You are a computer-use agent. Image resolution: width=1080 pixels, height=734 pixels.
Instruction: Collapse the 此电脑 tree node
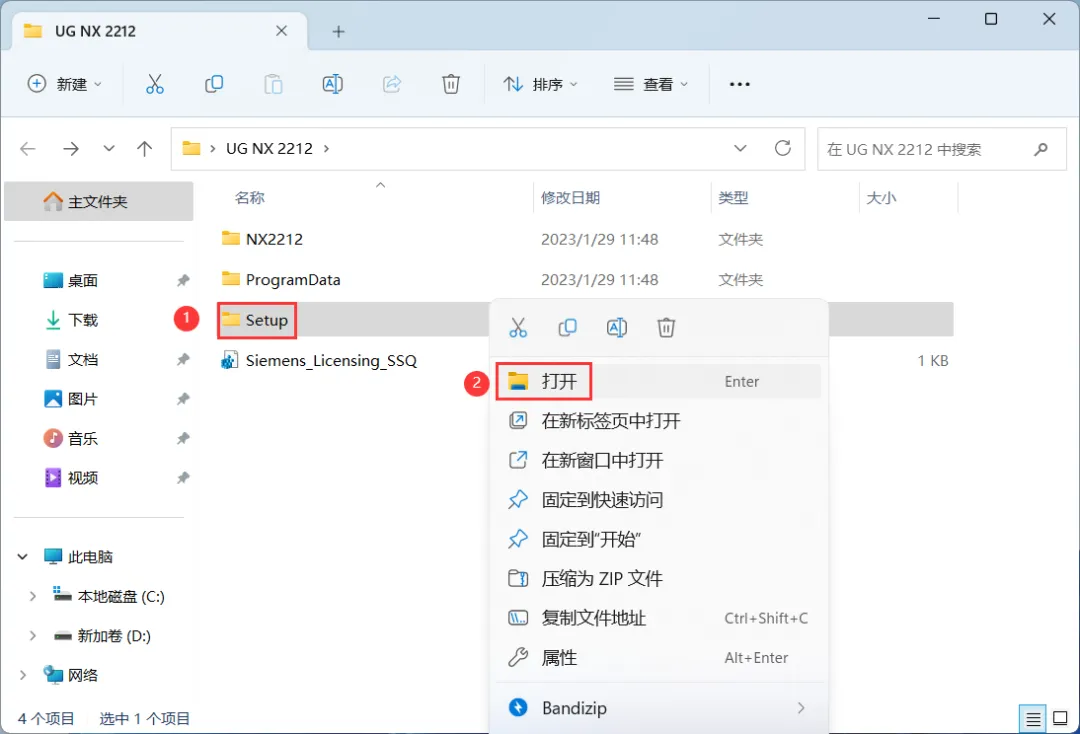[x=23, y=557]
